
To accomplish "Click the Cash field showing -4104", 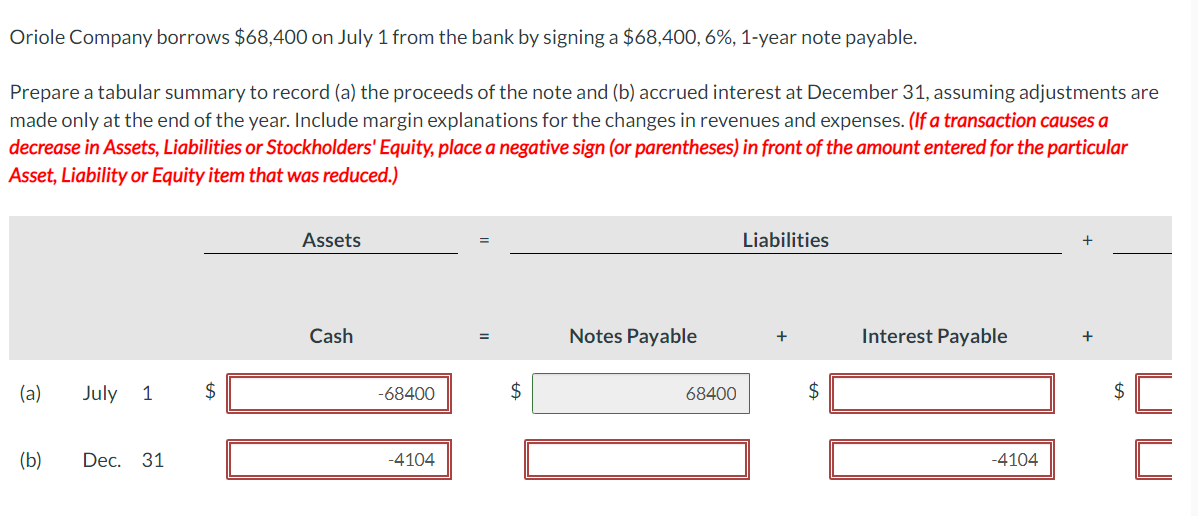I will (x=339, y=460).
